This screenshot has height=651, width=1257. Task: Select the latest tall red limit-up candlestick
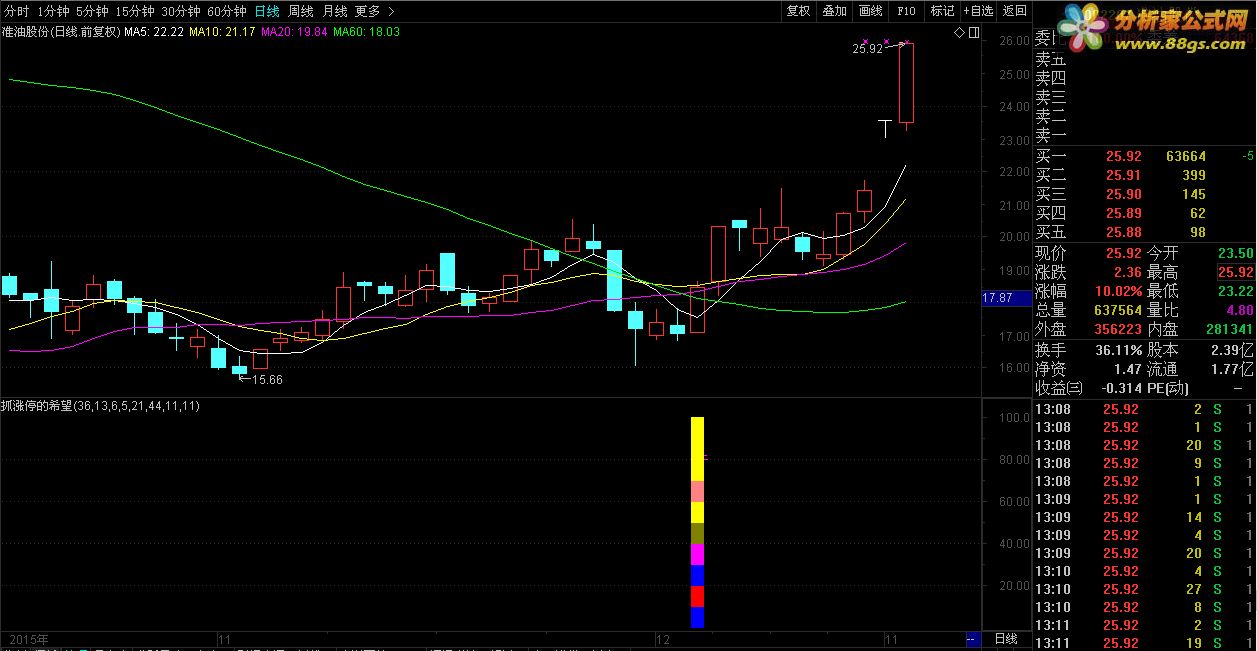click(906, 83)
